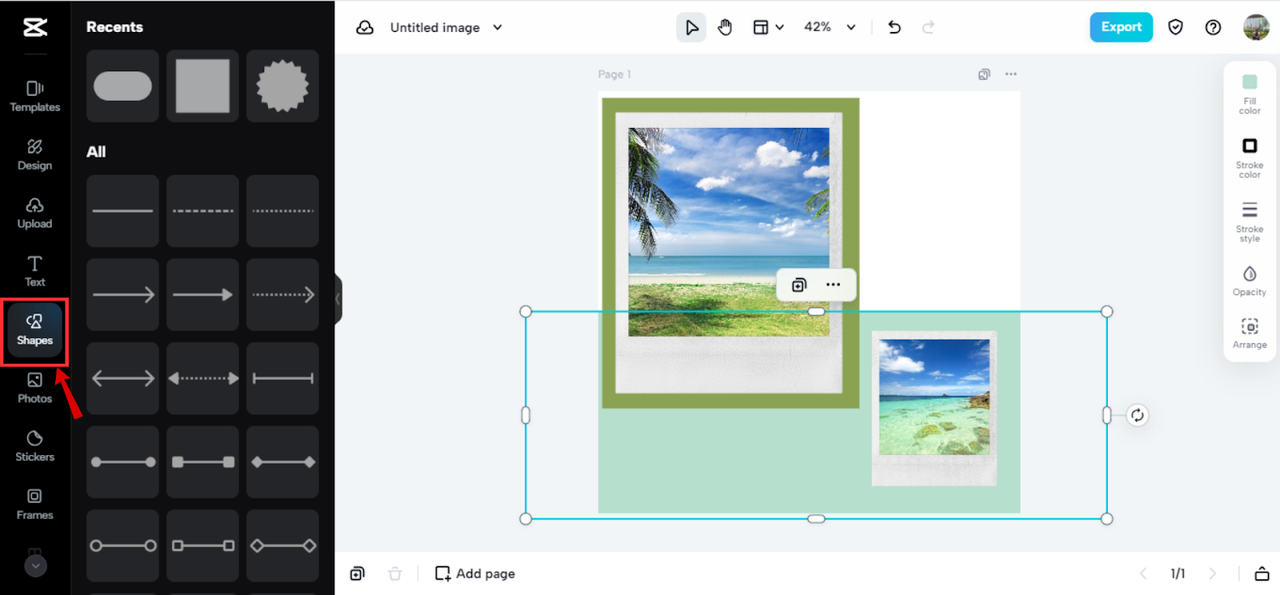Duplicate Page 1 using the page header icon

click(x=984, y=74)
